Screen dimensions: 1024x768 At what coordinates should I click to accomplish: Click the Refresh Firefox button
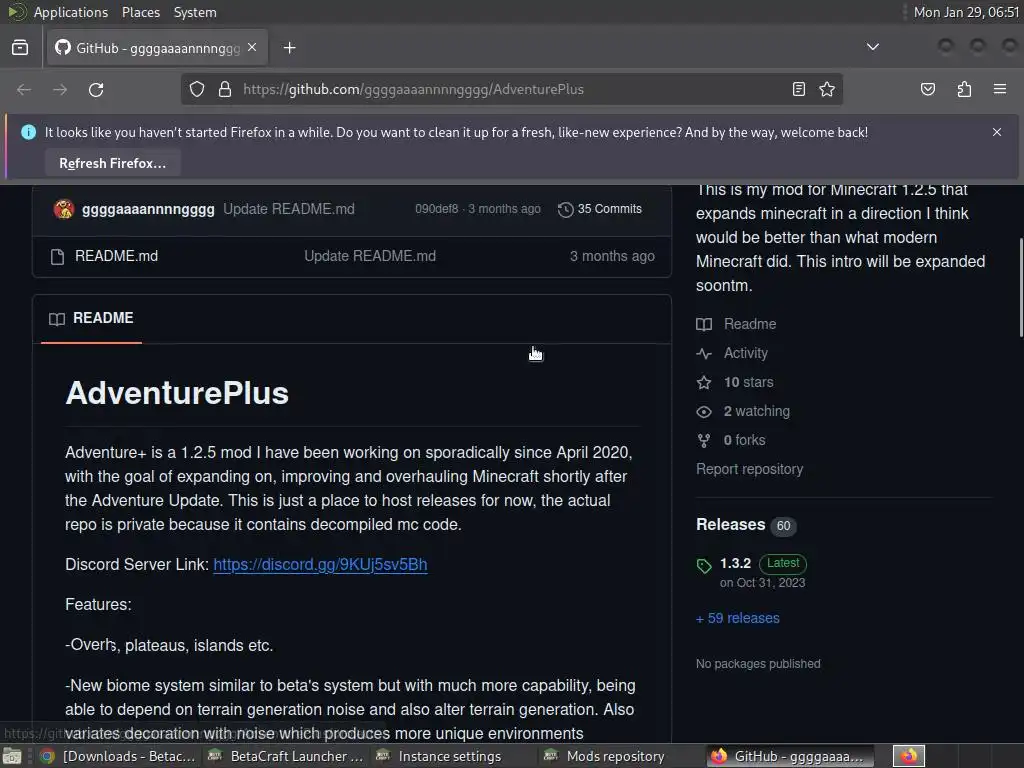tap(112, 163)
